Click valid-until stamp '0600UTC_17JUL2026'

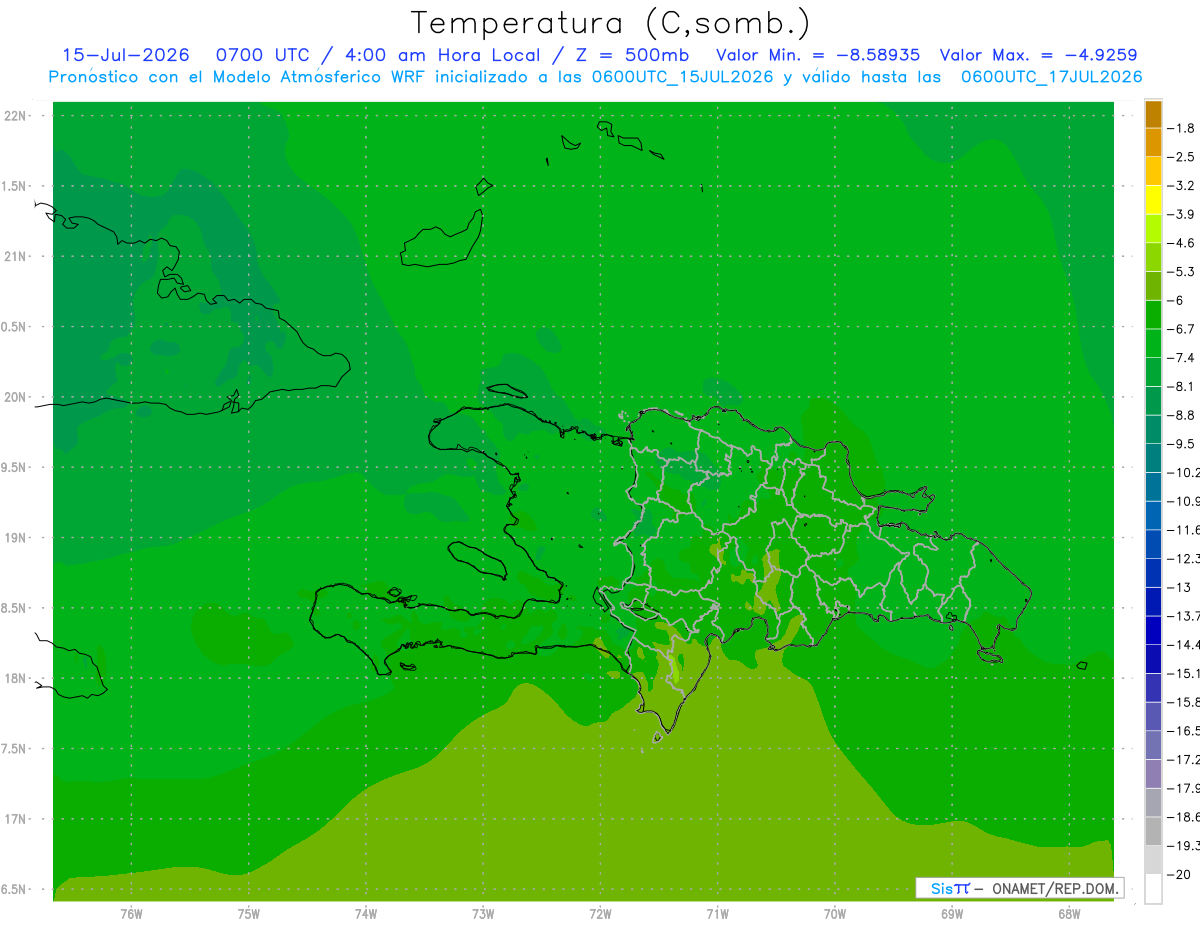1051,77
